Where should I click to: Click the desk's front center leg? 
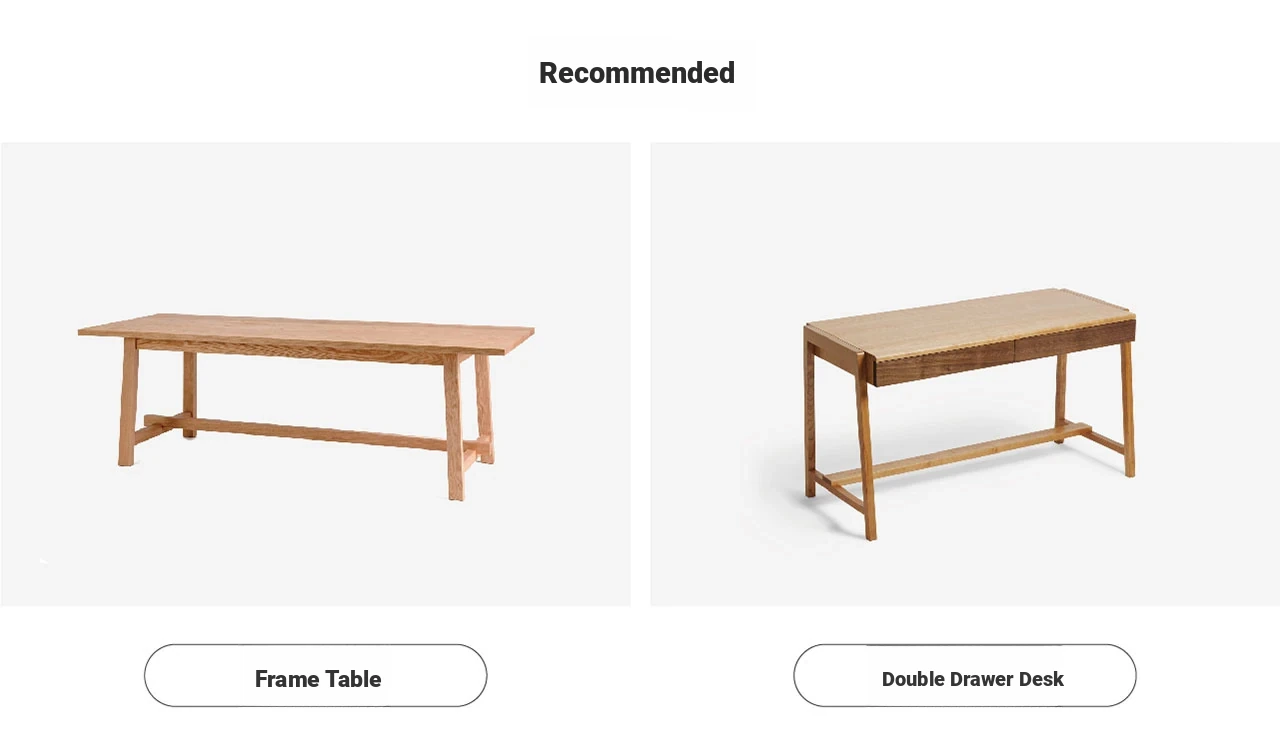pyautogui.click(x=866, y=446)
